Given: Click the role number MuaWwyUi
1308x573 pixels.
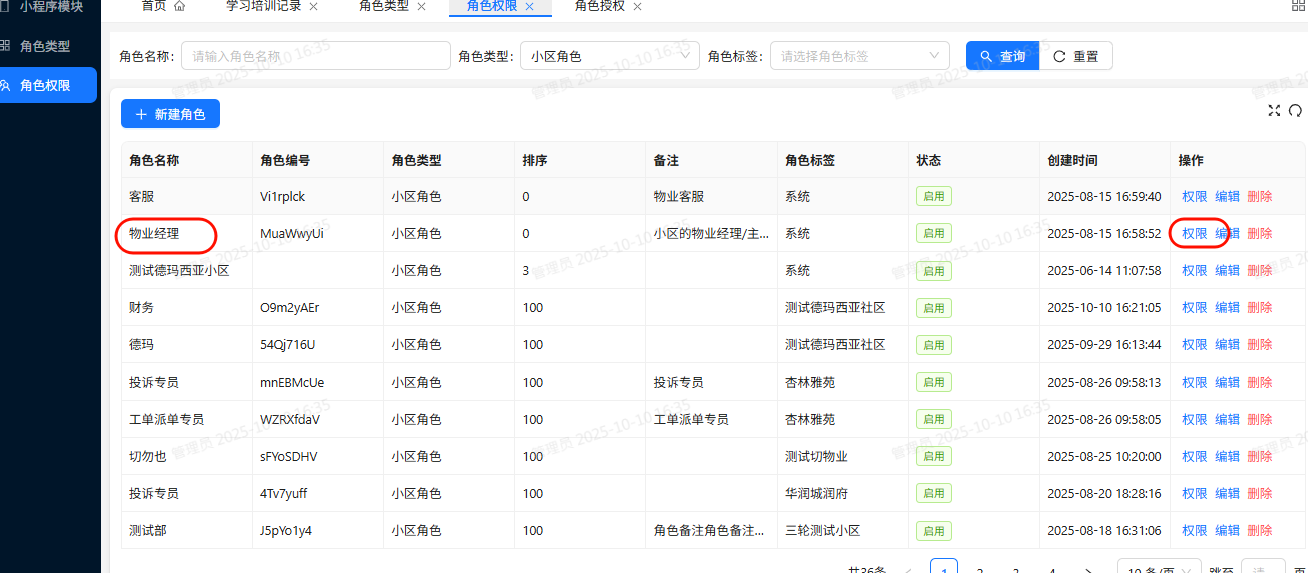Looking at the screenshot, I should coord(292,233).
